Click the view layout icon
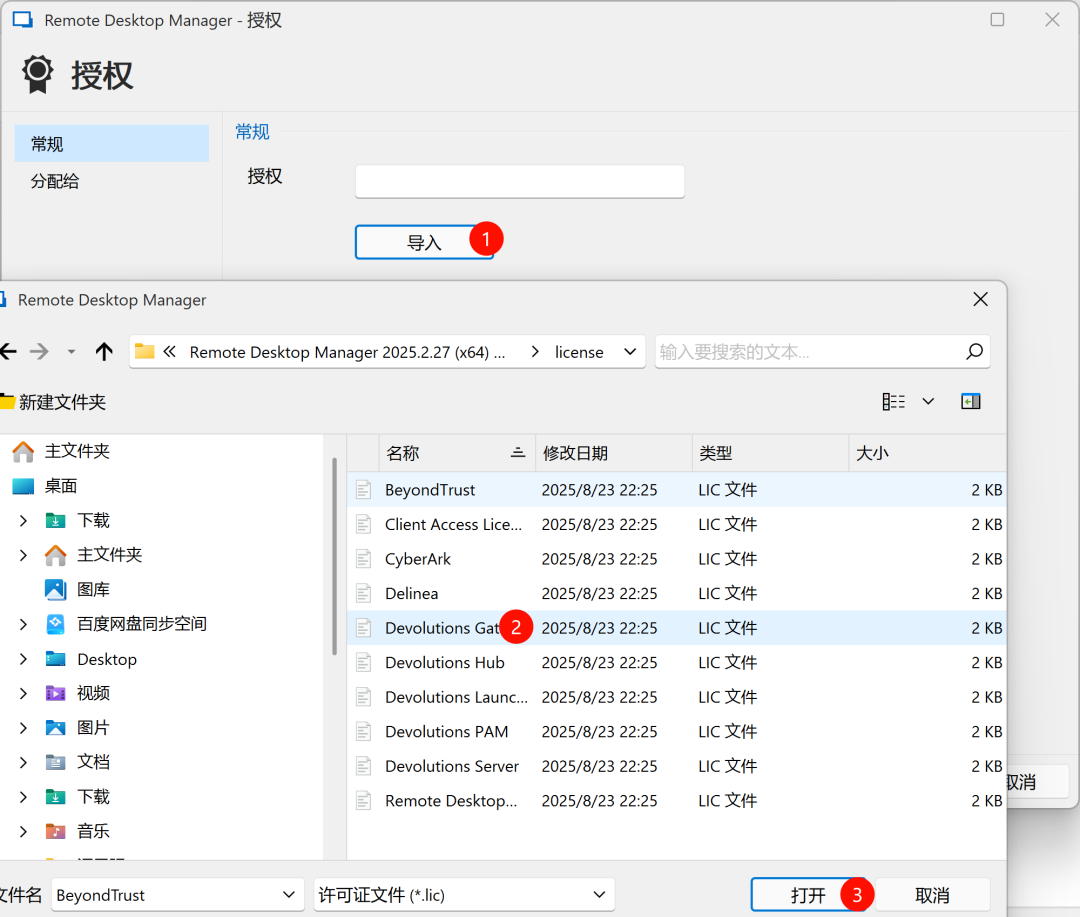The height and width of the screenshot is (917, 1080). 893,402
